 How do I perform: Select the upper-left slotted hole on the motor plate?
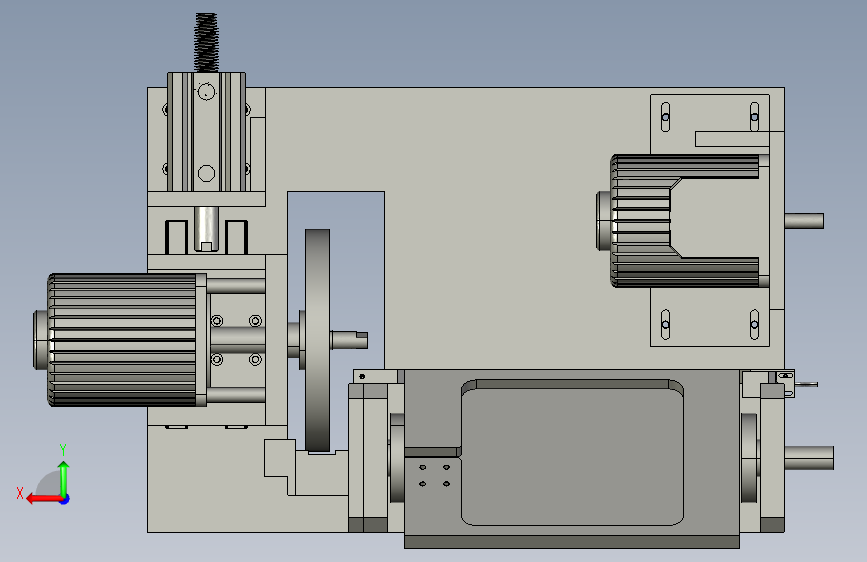tap(665, 117)
